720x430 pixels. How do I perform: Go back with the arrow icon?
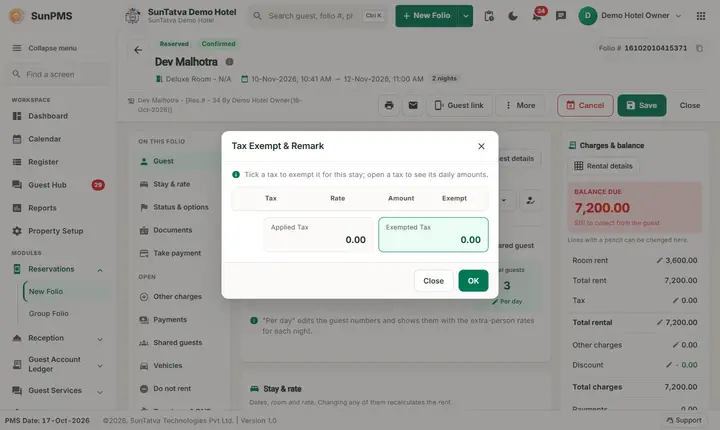(x=138, y=50)
